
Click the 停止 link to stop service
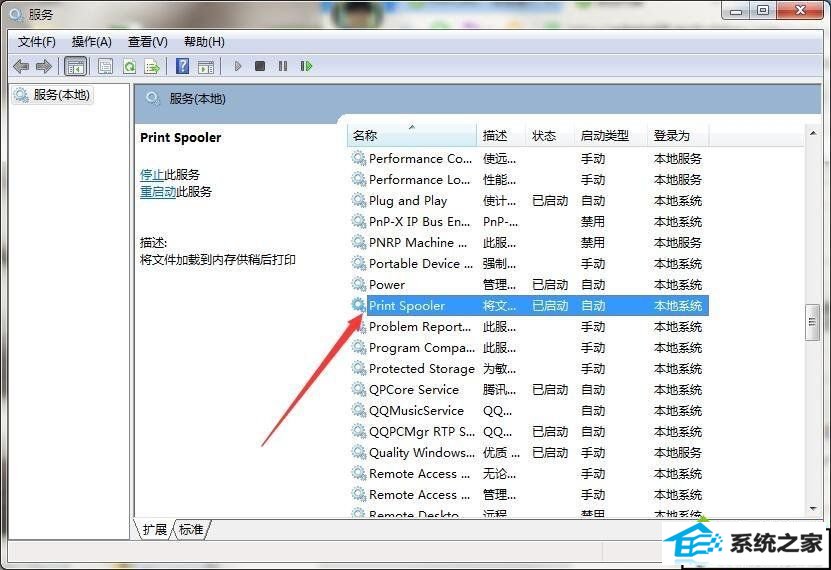point(152,174)
